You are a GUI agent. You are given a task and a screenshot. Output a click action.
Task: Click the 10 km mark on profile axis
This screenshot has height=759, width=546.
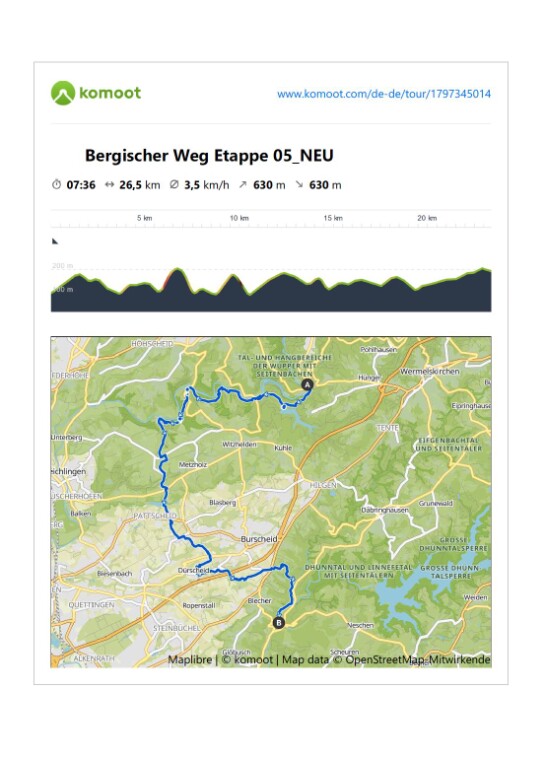[239, 218]
